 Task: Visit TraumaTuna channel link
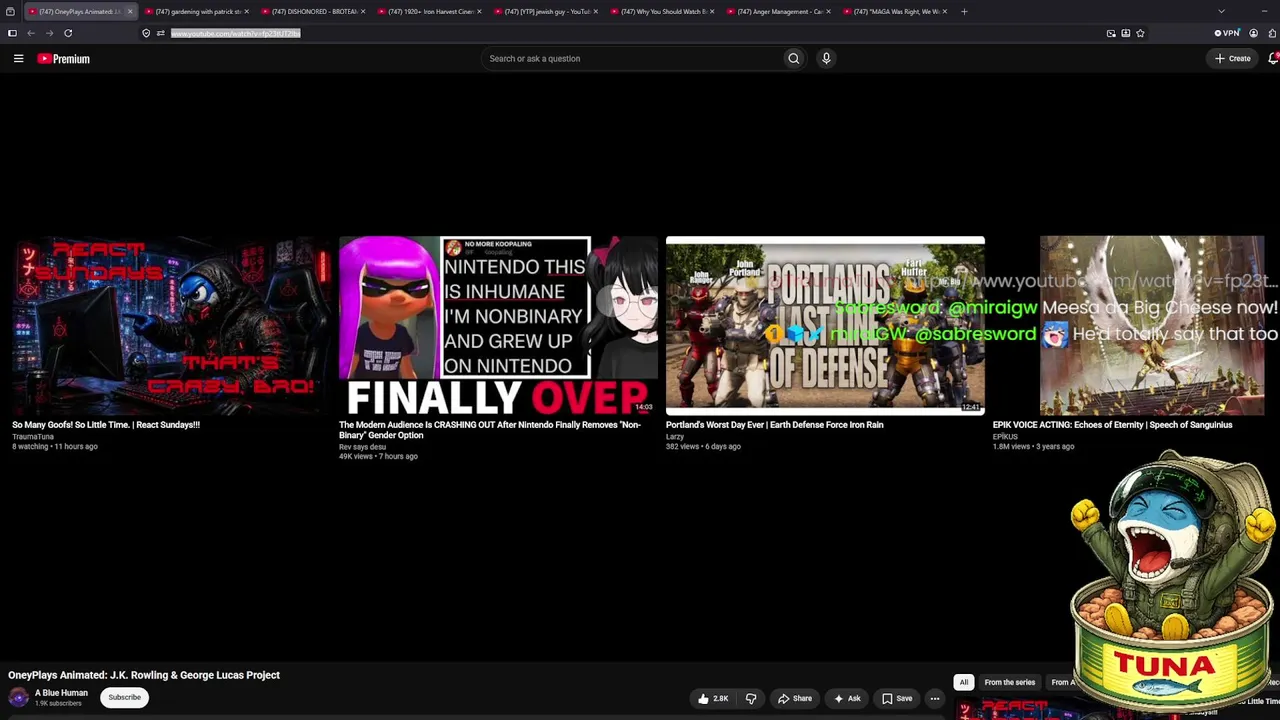pyautogui.click(x=33, y=437)
